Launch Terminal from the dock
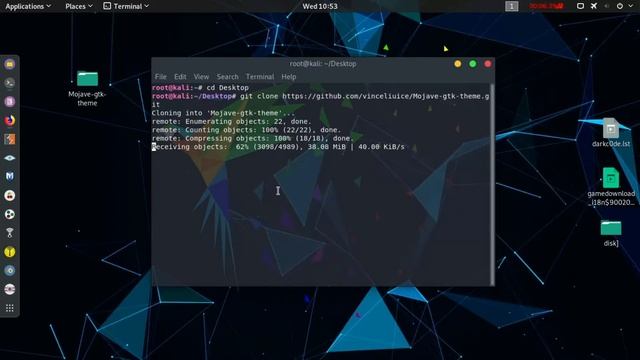The width and height of the screenshot is (640, 360). 10,83
